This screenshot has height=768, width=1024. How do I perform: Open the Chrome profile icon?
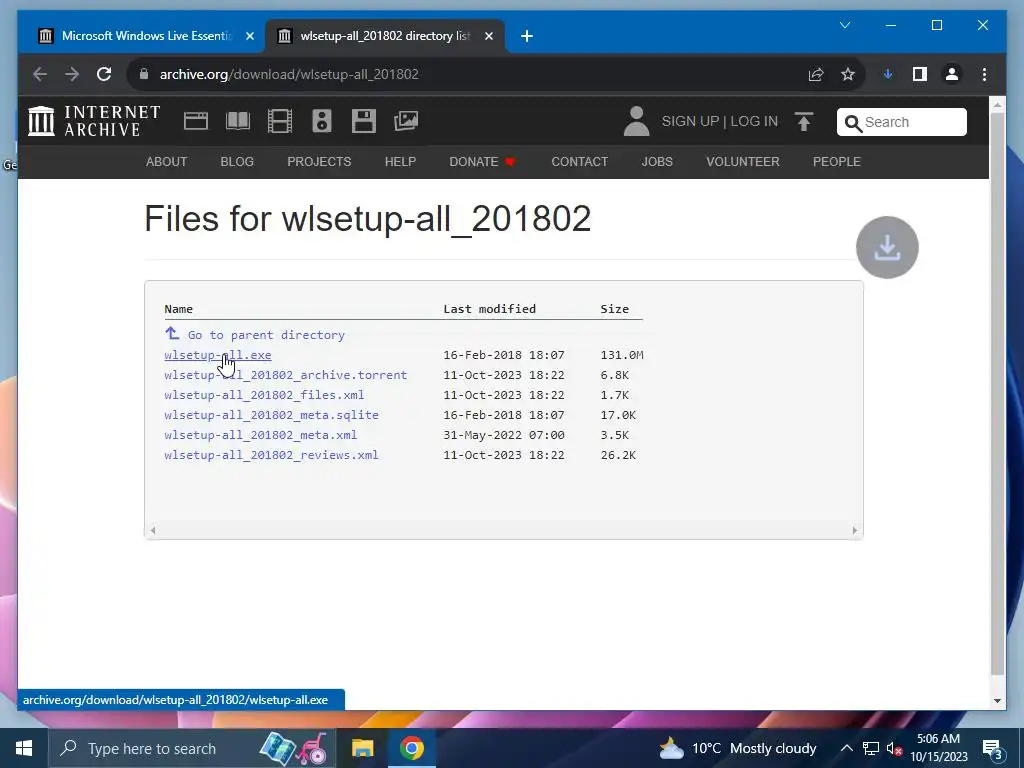click(x=952, y=74)
